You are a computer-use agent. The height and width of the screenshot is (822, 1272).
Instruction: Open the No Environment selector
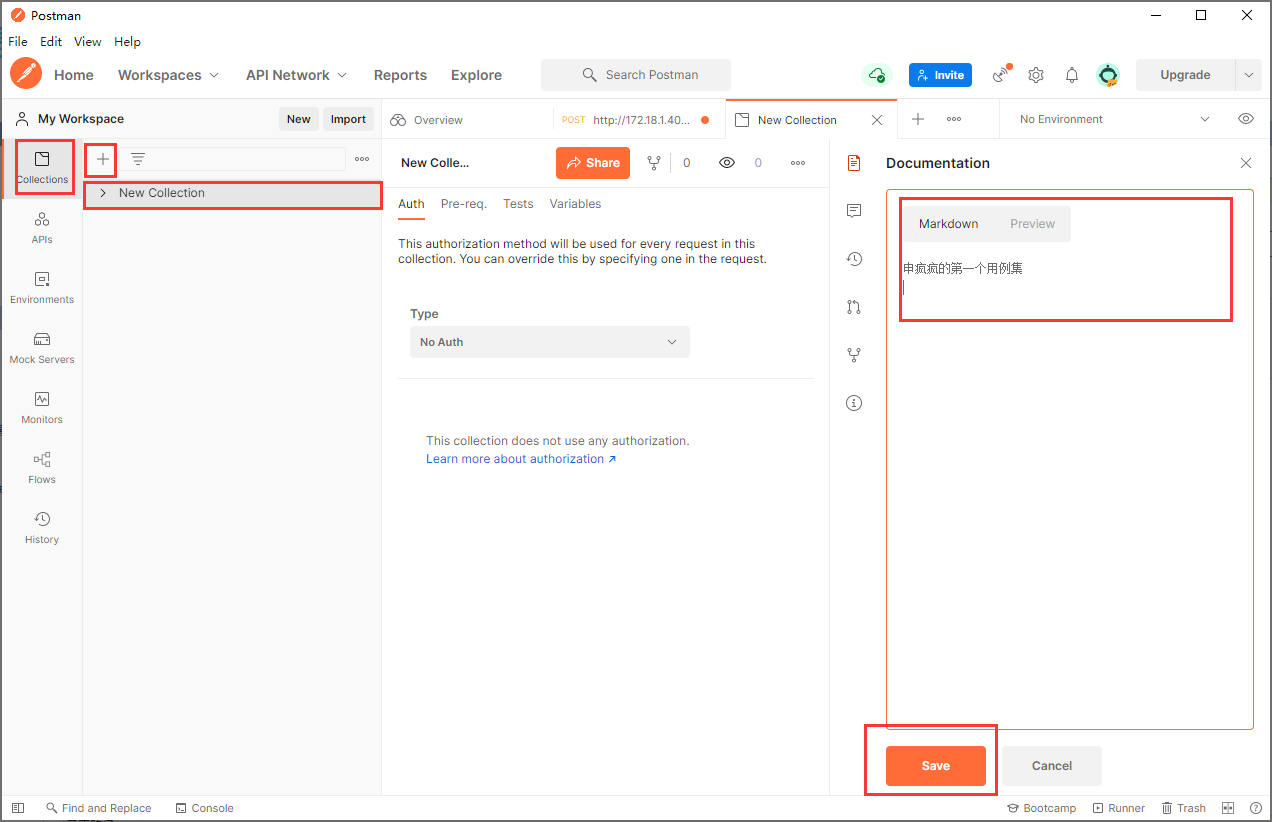[x=1114, y=119]
